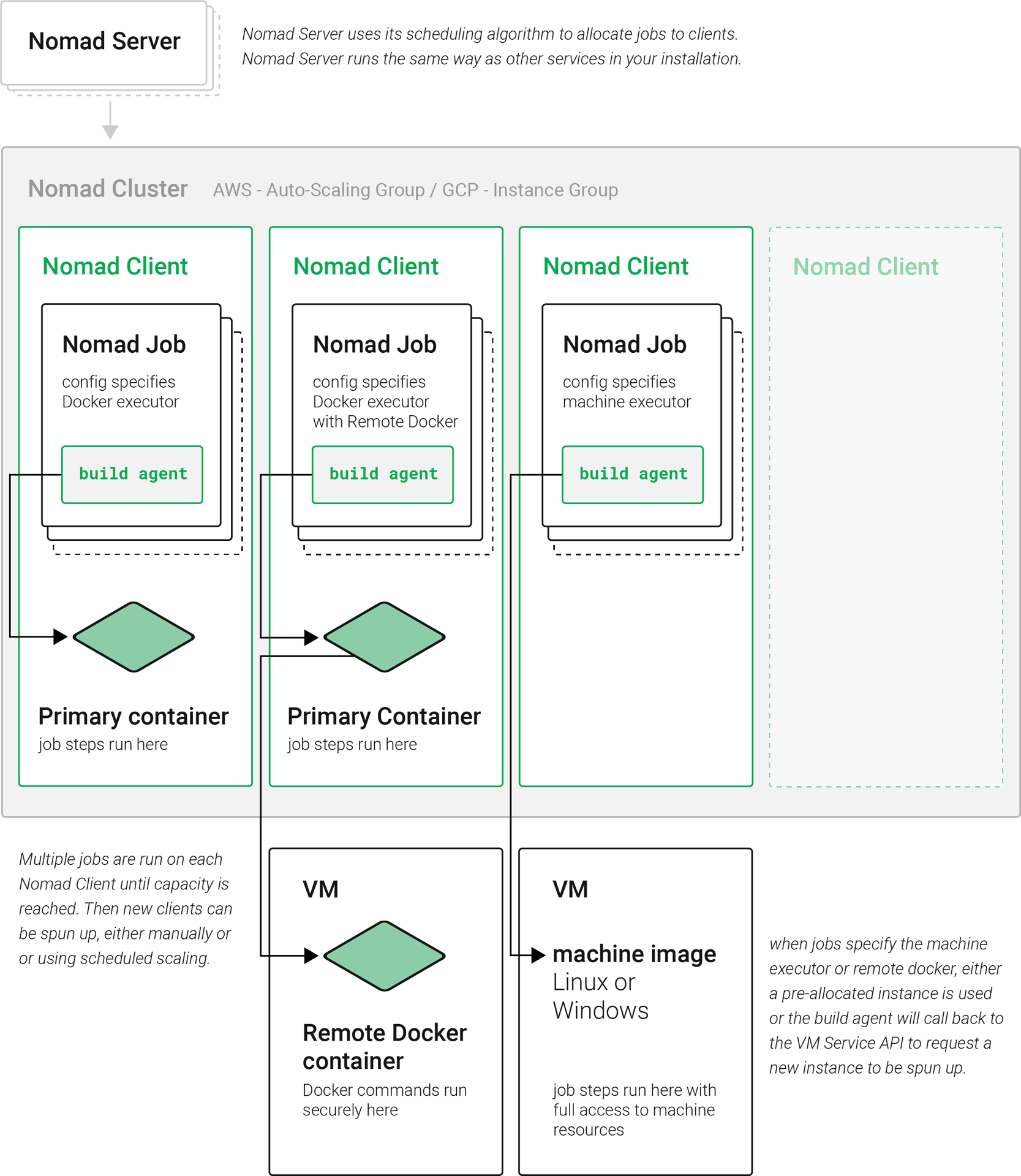1021x1176 pixels.
Task: Click build agent in Docker executor job
Action: pos(132,475)
